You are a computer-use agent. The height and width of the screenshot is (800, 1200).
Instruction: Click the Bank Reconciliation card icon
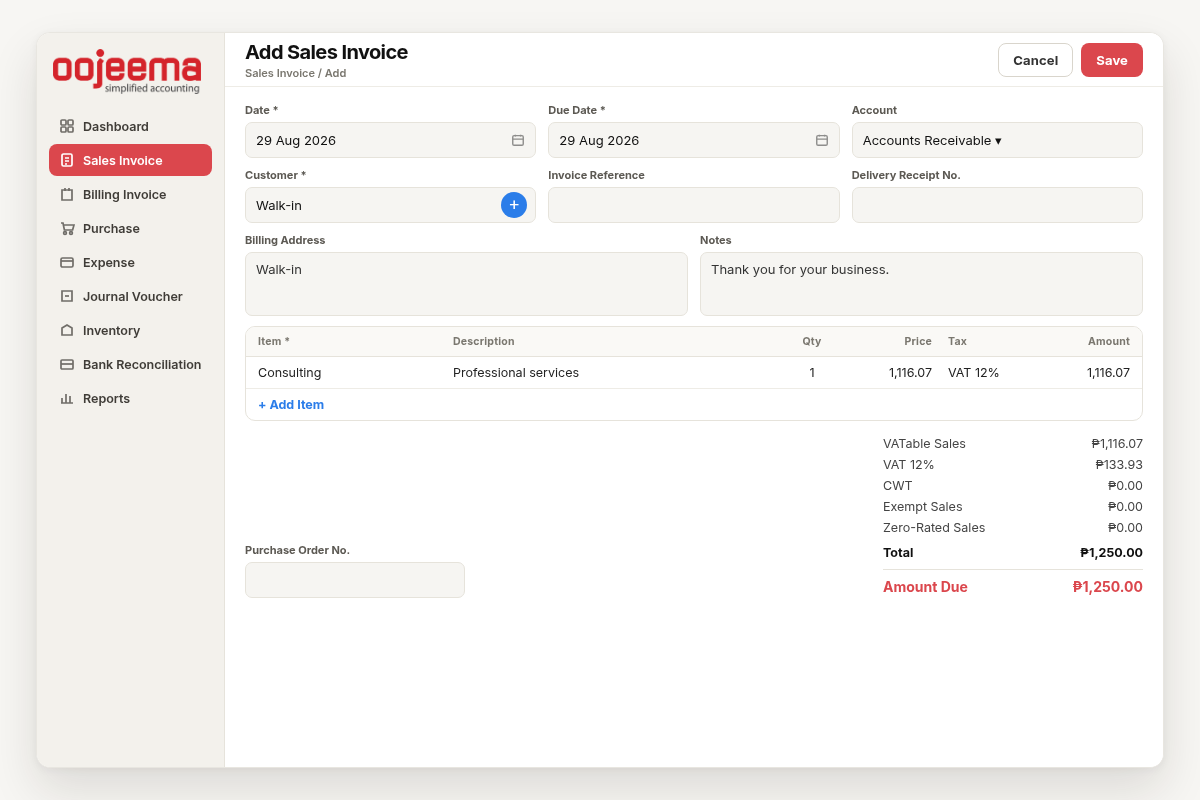point(67,364)
